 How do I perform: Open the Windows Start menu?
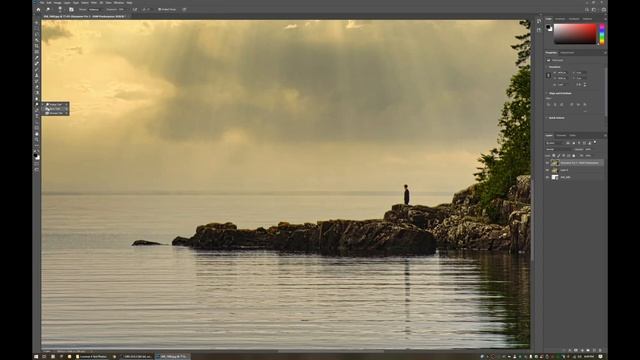(x=36, y=356)
